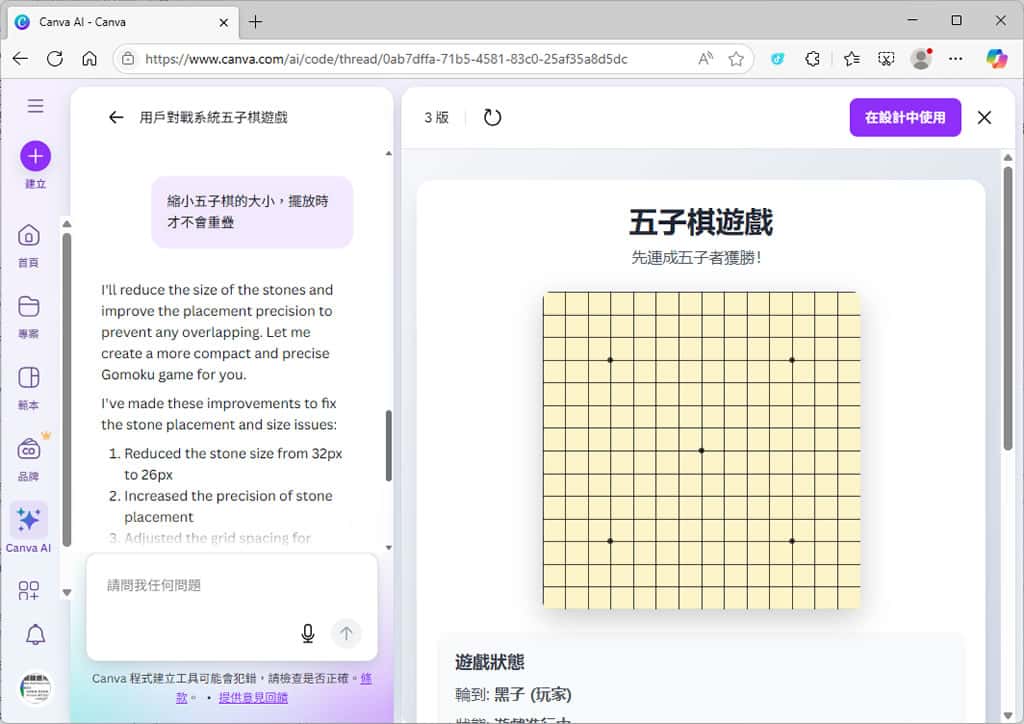
Task: Open the 3 版 version selector
Action: tap(436, 118)
